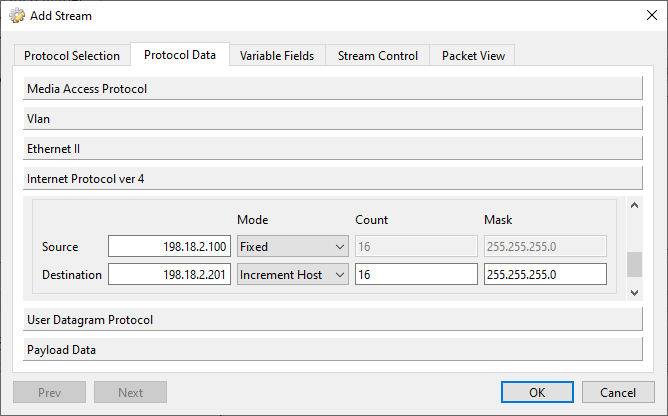Close the Add Stream dialog
The image size is (668, 416).
(651, 15)
